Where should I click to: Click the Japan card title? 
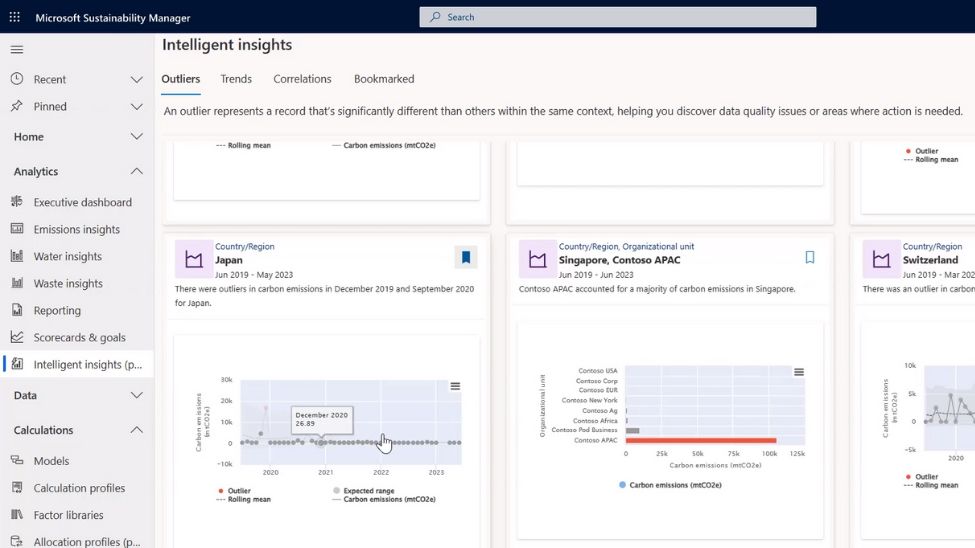pos(229,260)
